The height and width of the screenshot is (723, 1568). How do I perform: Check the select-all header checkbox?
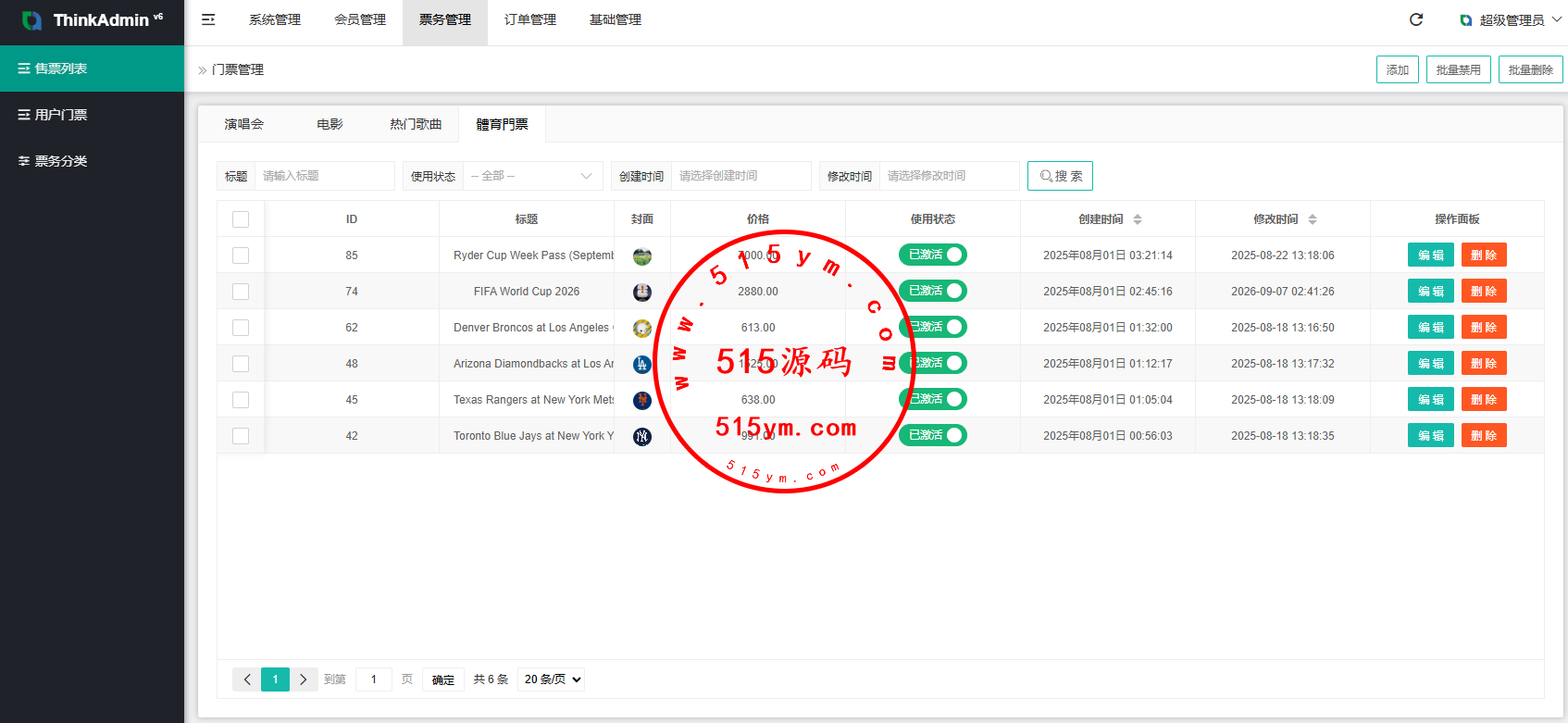pos(241,219)
